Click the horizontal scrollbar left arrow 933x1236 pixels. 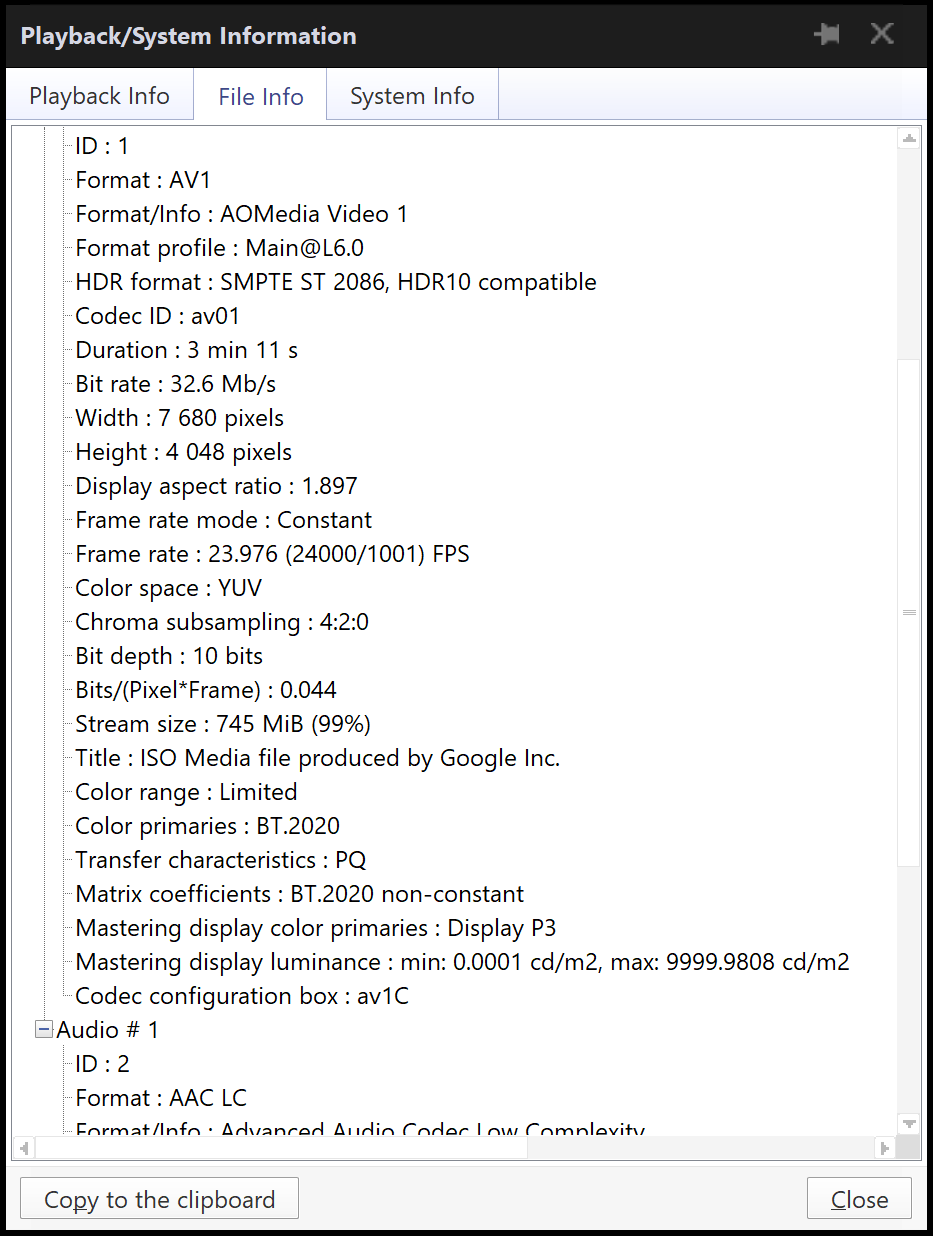pos(24,1148)
